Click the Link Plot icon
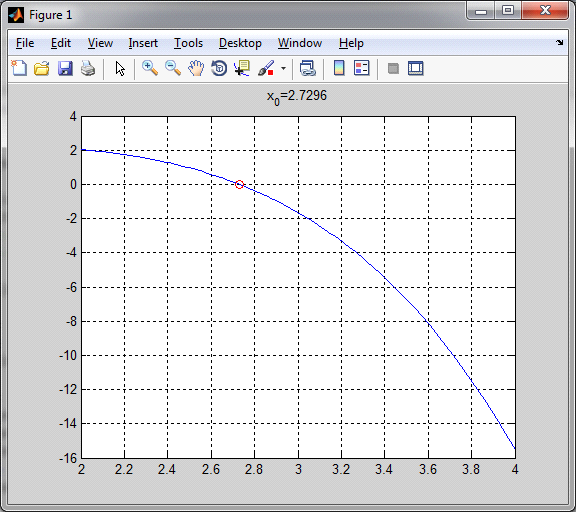This screenshot has height=512, width=576. click(x=307, y=68)
